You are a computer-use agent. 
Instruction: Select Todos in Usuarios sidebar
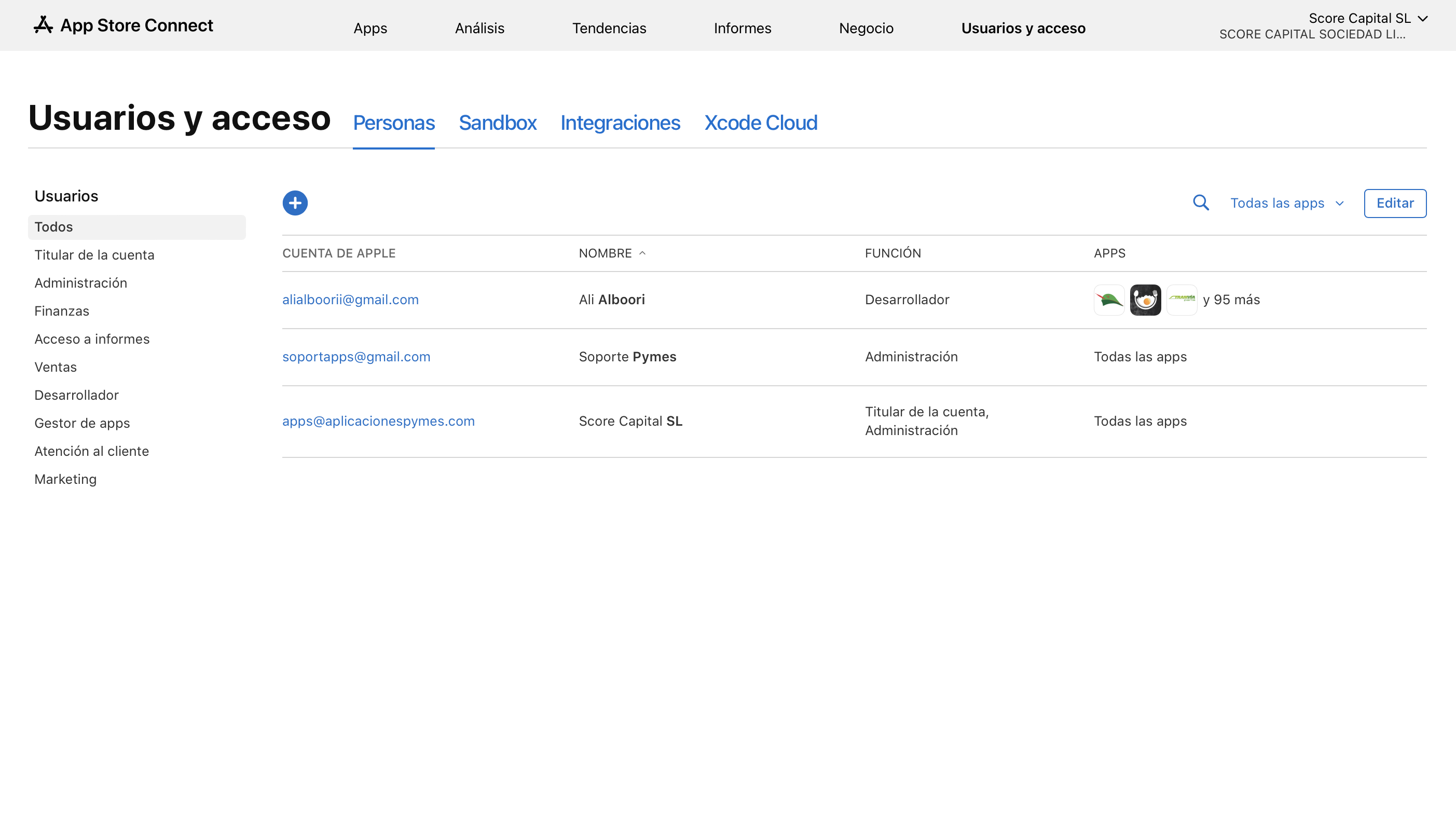pos(137,227)
